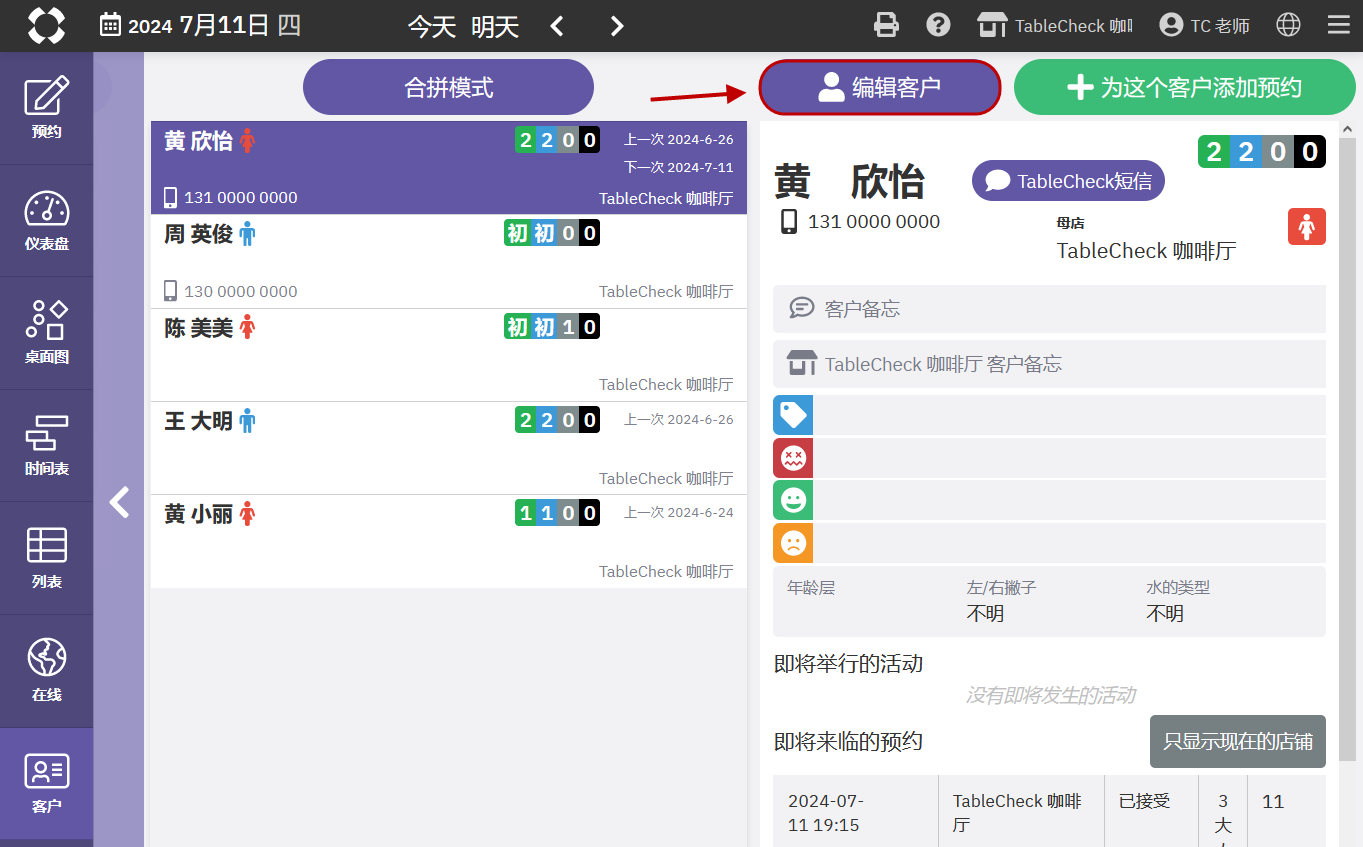This screenshot has width=1363, height=847.
Task: Open 时间表 in the sidebar
Action: (46, 446)
